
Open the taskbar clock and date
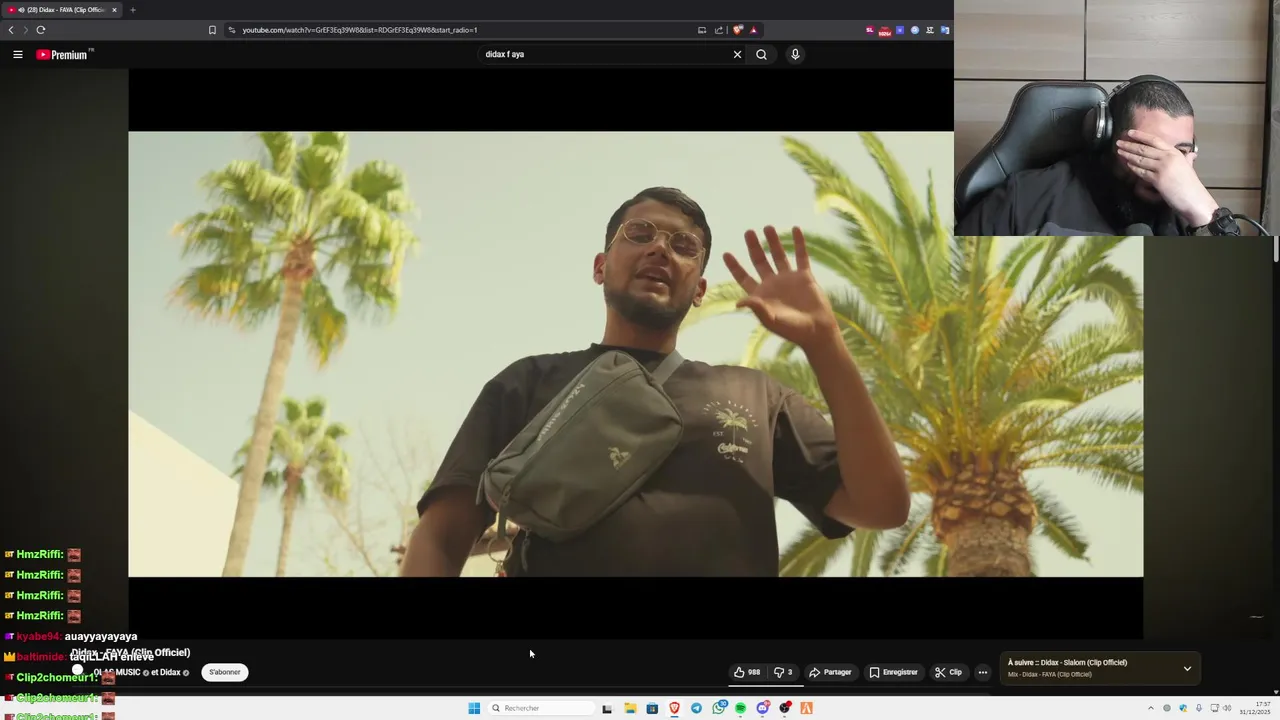coord(1255,708)
